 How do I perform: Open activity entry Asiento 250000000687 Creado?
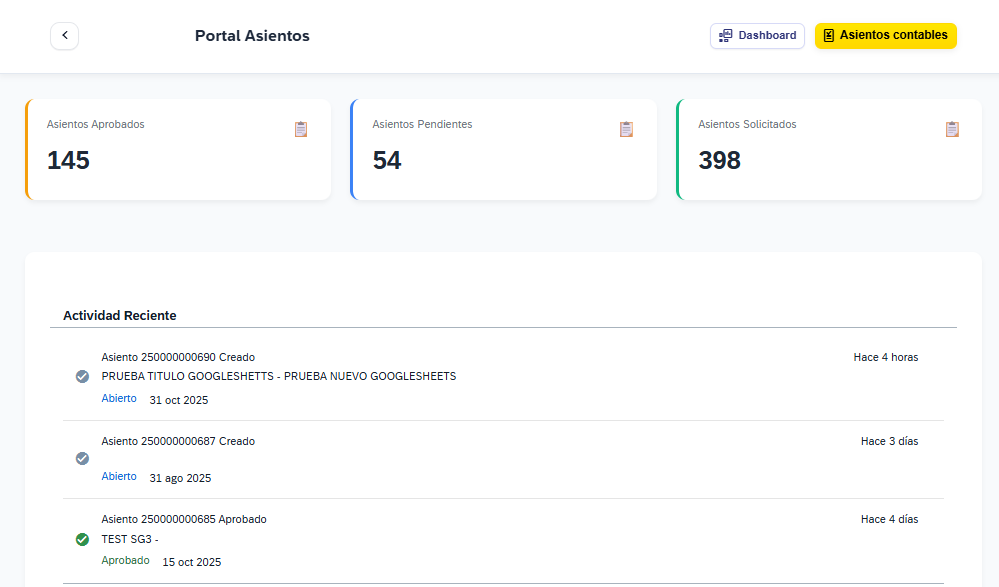tap(178, 441)
